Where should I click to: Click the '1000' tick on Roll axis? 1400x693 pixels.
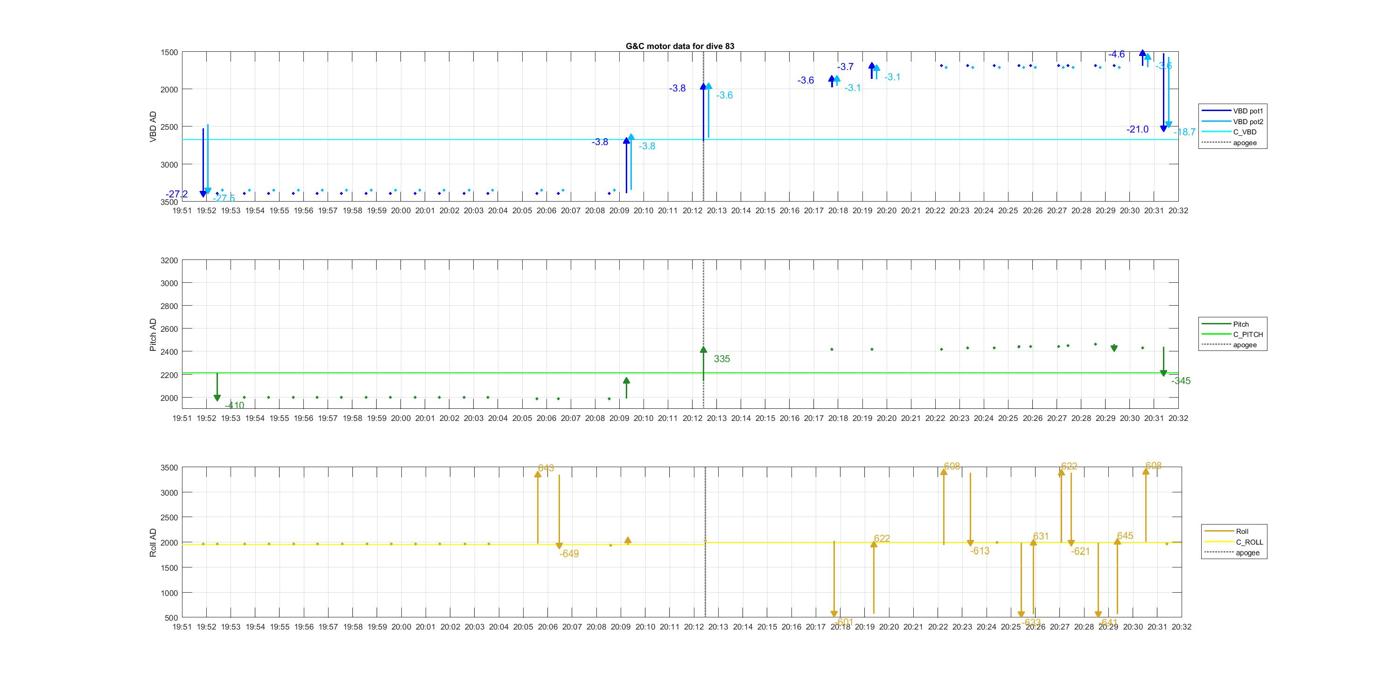coord(170,593)
